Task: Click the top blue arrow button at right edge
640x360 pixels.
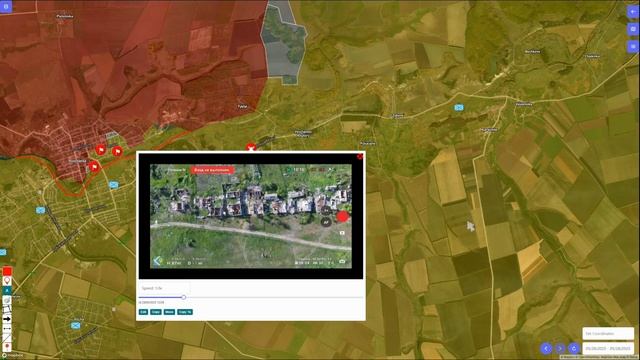Action: [633, 12]
